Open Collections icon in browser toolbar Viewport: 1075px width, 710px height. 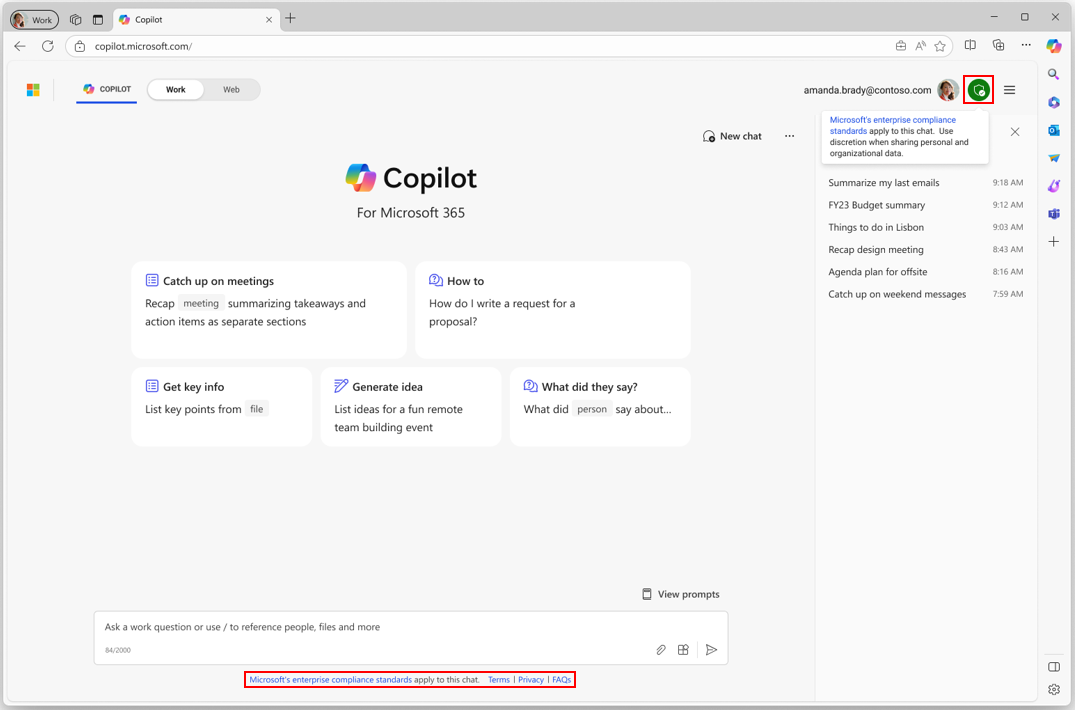[998, 46]
